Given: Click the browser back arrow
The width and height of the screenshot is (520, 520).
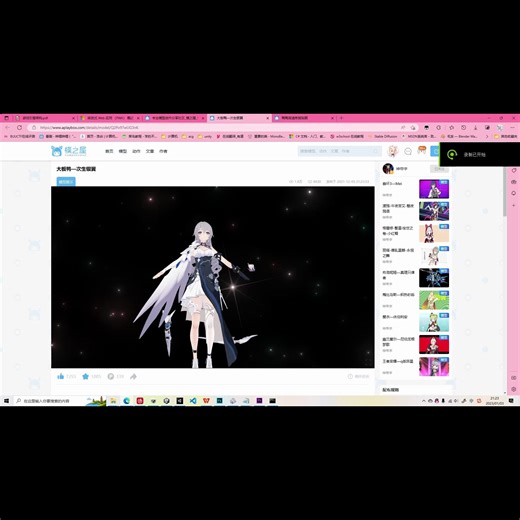Looking at the screenshot, I should coord(8,127).
